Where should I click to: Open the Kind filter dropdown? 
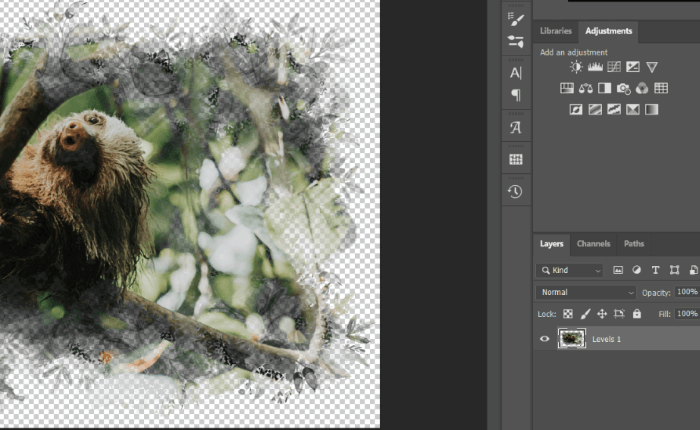tap(570, 270)
